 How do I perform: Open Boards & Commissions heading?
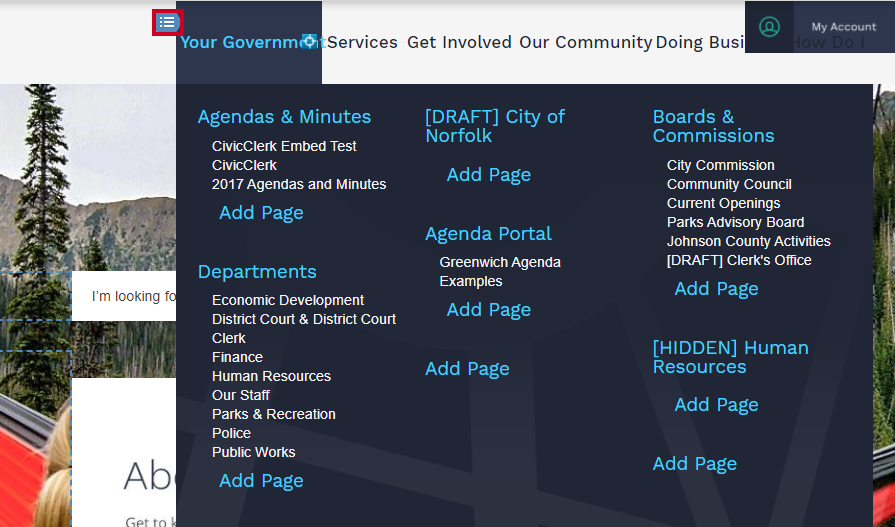tap(713, 126)
